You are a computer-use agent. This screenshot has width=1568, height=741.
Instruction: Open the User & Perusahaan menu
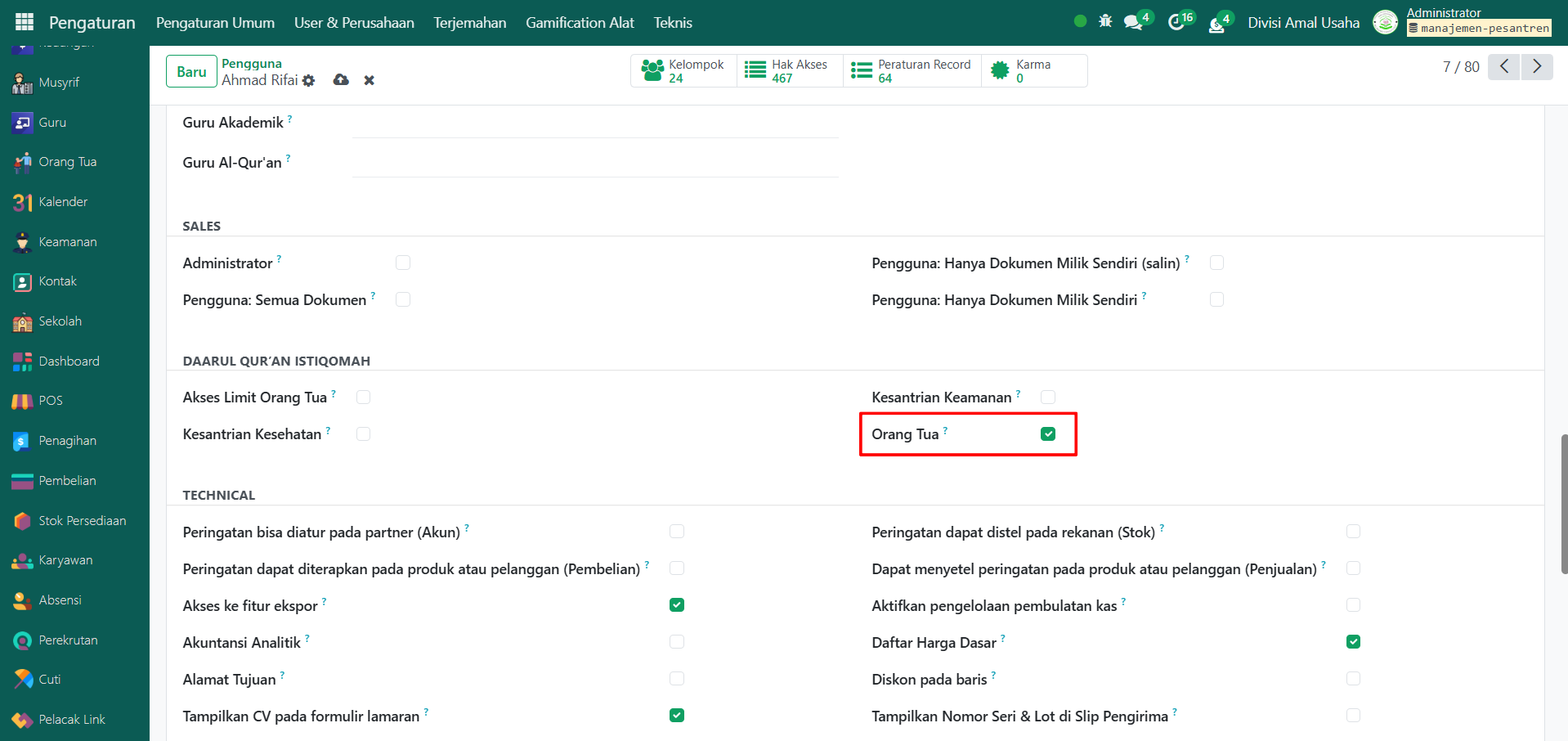tap(354, 23)
